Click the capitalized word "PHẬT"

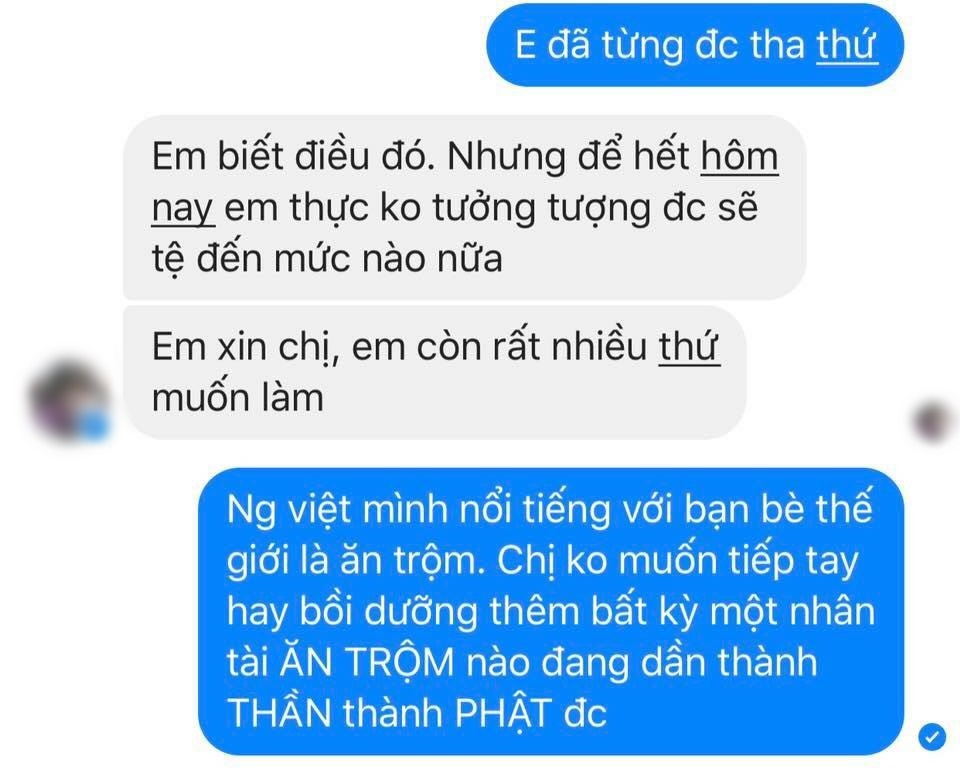tap(503, 713)
